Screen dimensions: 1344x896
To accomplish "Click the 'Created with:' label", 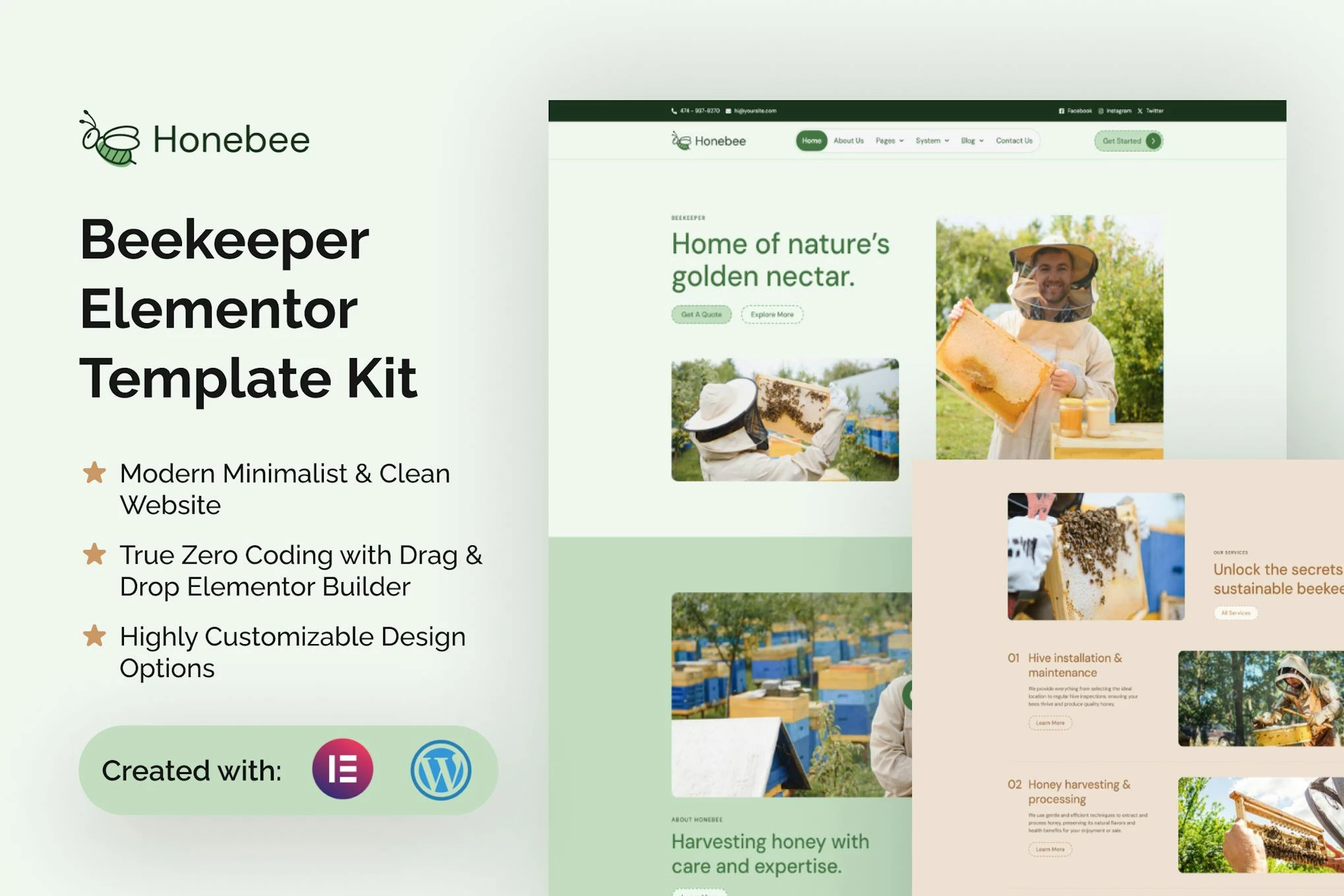I will coord(191,770).
